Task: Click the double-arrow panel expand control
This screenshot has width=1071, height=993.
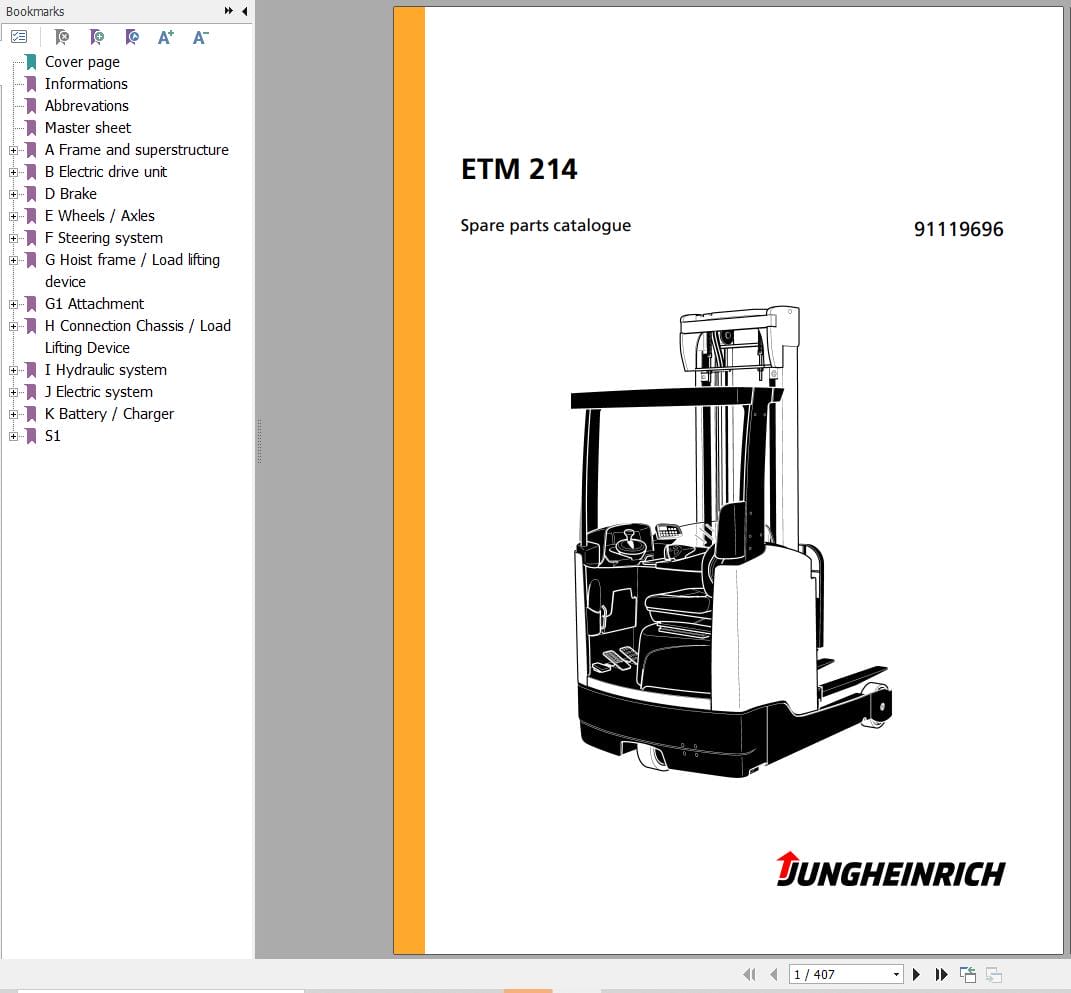Action: [x=229, y=11]
